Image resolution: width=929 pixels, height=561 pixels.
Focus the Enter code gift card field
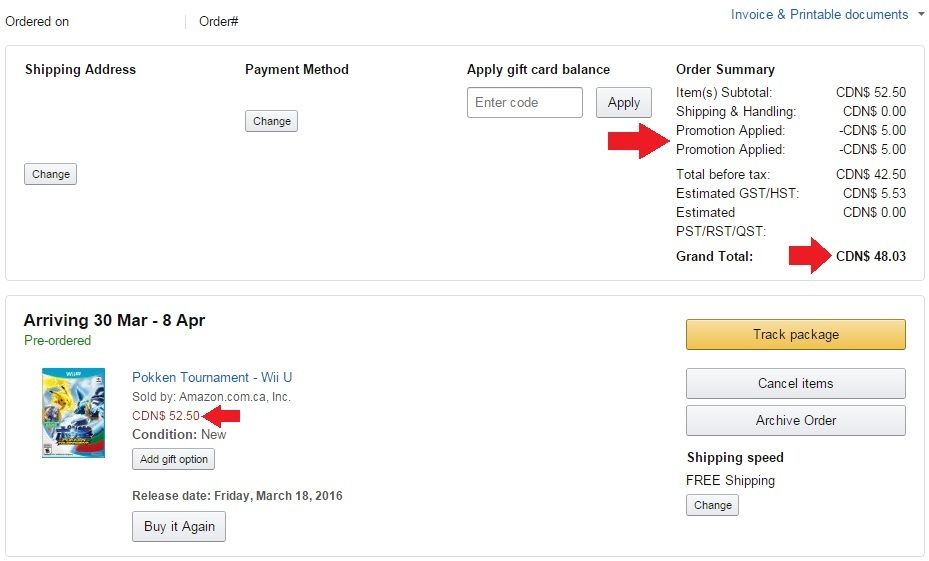point(524,102)
